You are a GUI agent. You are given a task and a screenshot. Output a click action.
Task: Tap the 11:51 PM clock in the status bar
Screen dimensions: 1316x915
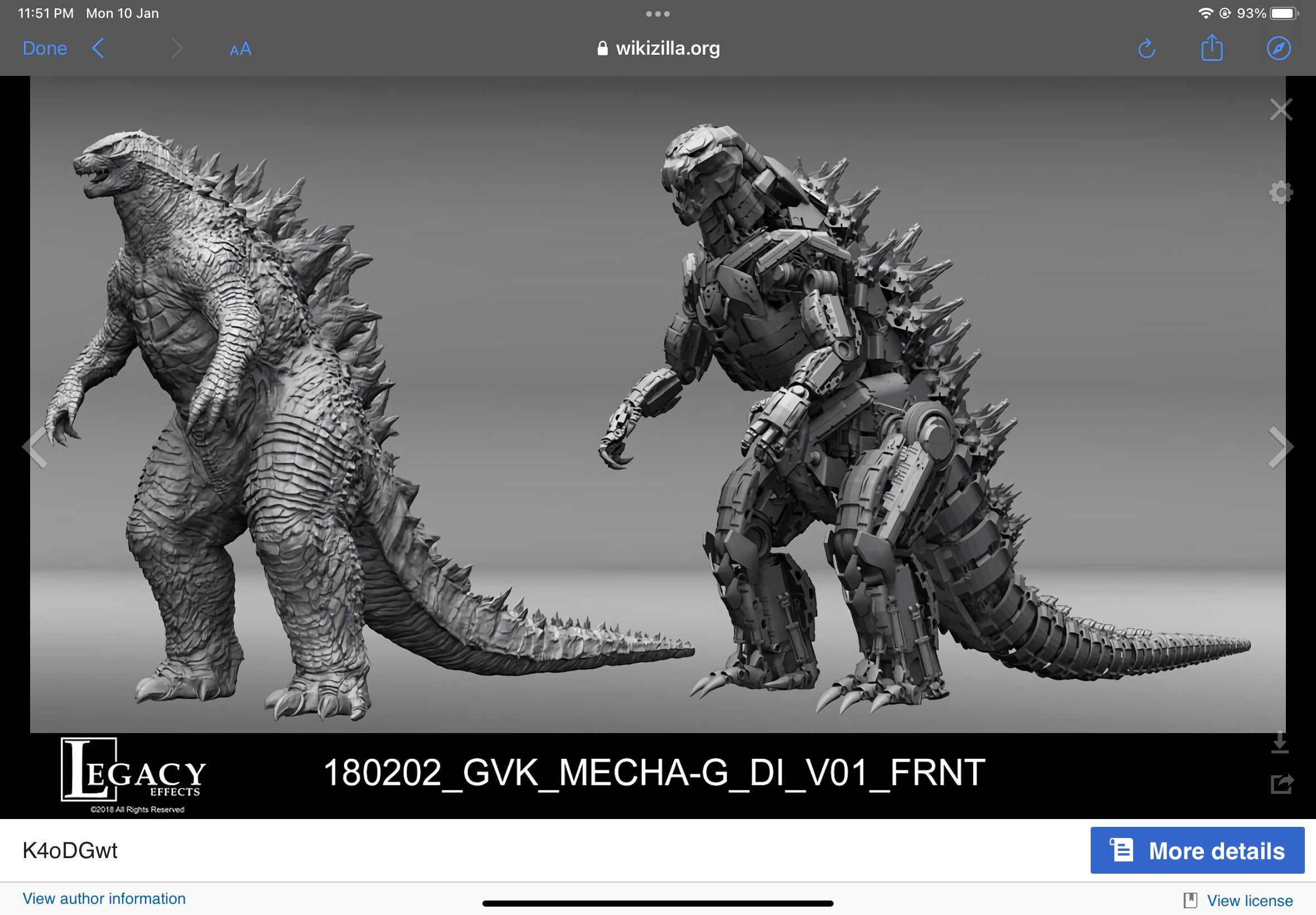(46, 13)
